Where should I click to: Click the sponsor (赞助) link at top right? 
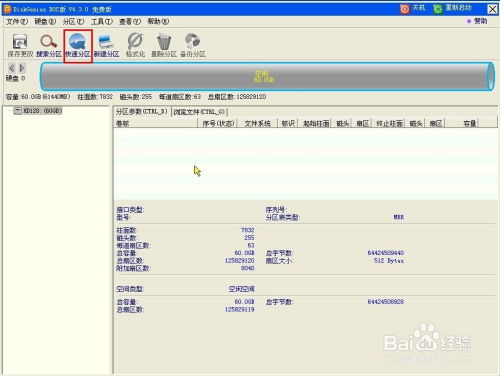pyautogui.click(x=477, y=21)
